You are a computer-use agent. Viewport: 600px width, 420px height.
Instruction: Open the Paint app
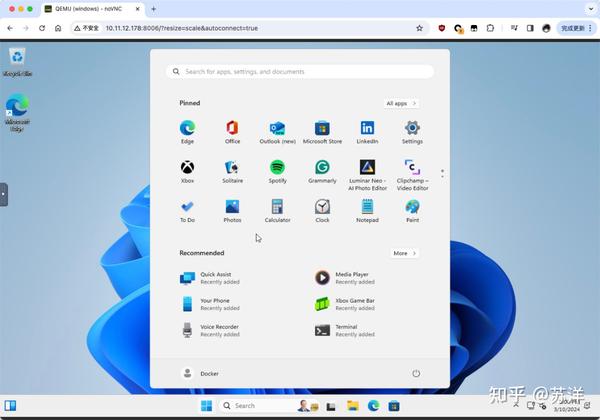(x=412, y=211)
